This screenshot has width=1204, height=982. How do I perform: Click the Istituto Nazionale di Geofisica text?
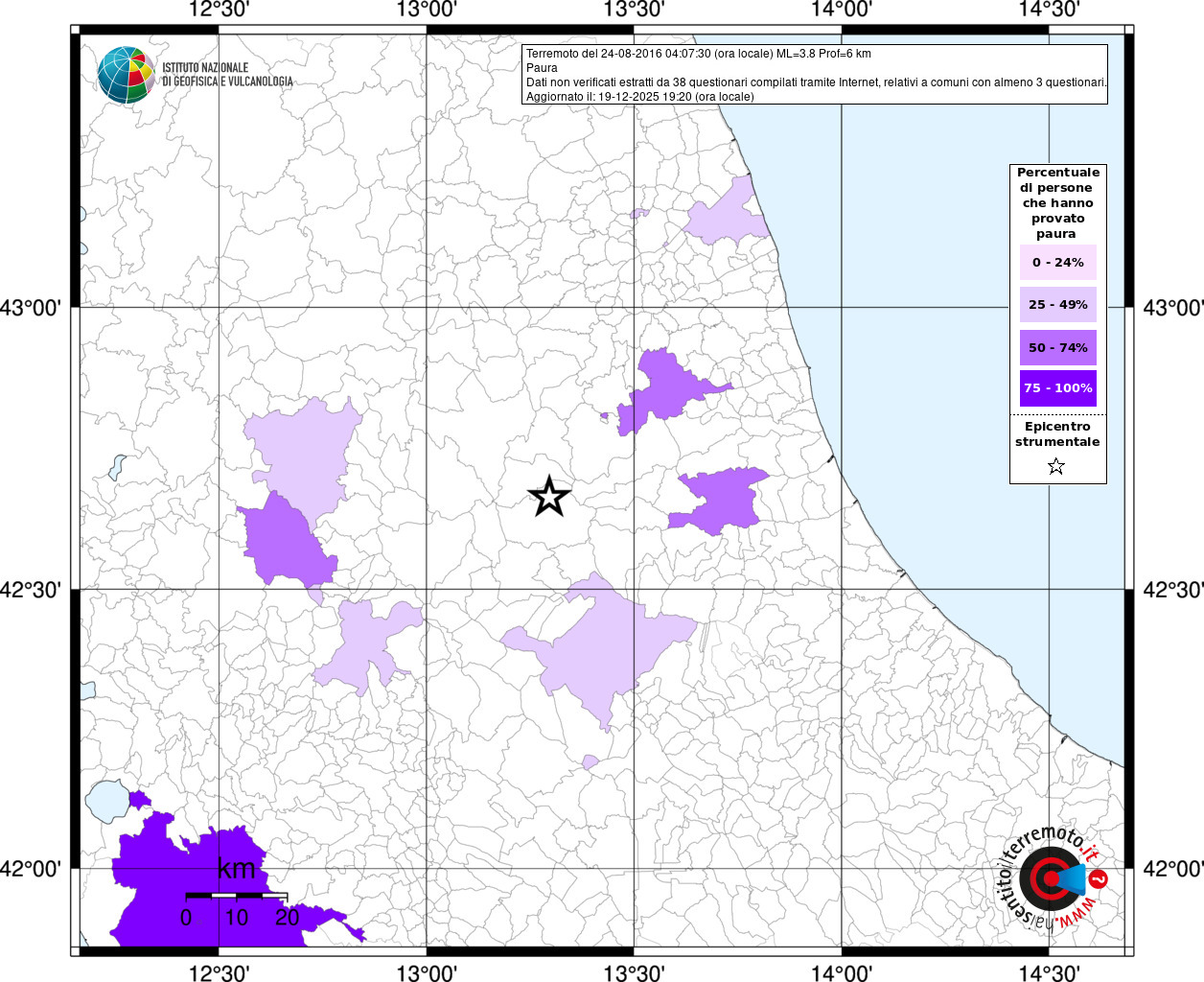point(226,75)
